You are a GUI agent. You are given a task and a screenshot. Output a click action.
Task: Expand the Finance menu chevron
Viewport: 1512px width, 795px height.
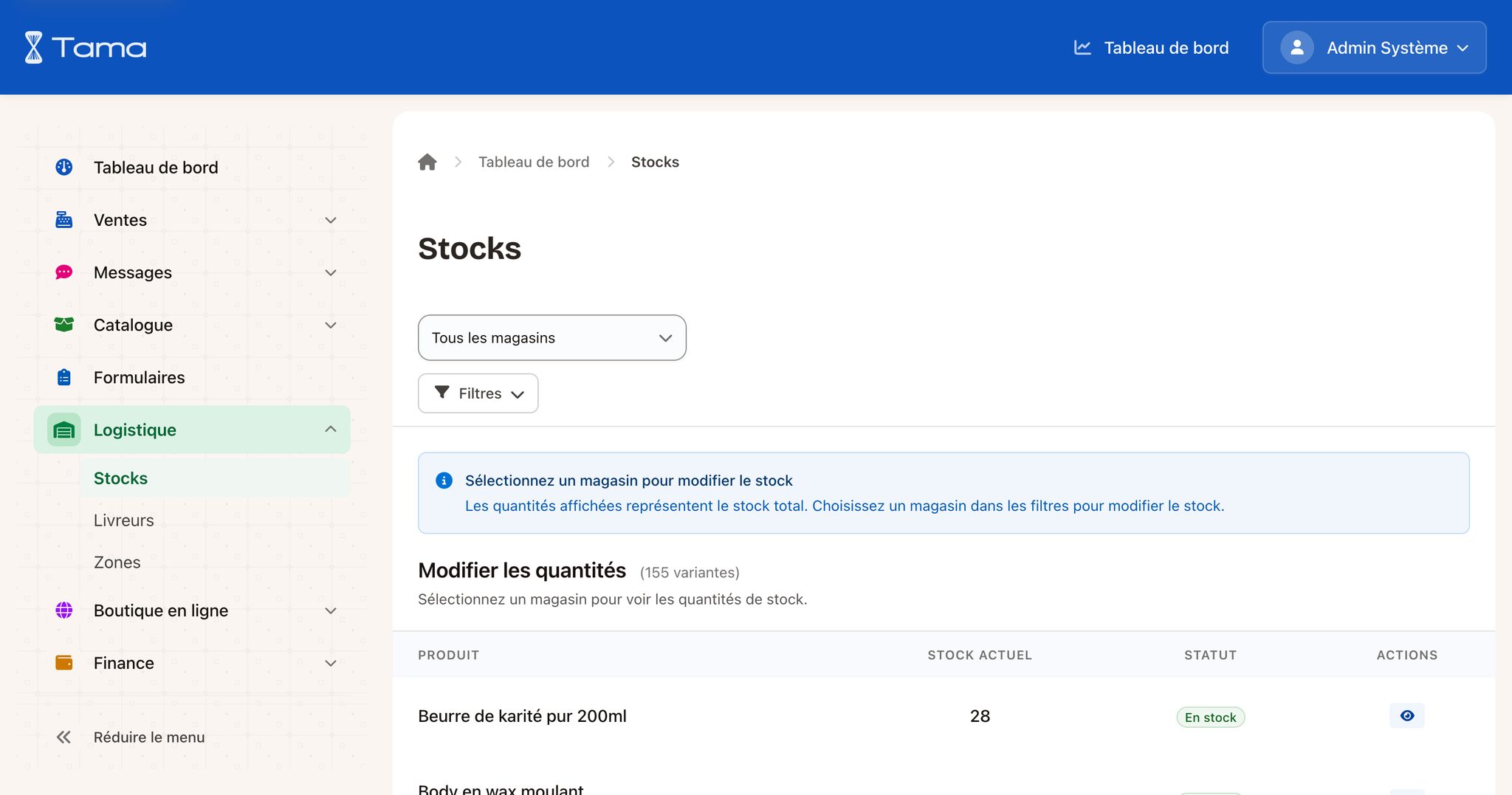click(x=331, y=663)
